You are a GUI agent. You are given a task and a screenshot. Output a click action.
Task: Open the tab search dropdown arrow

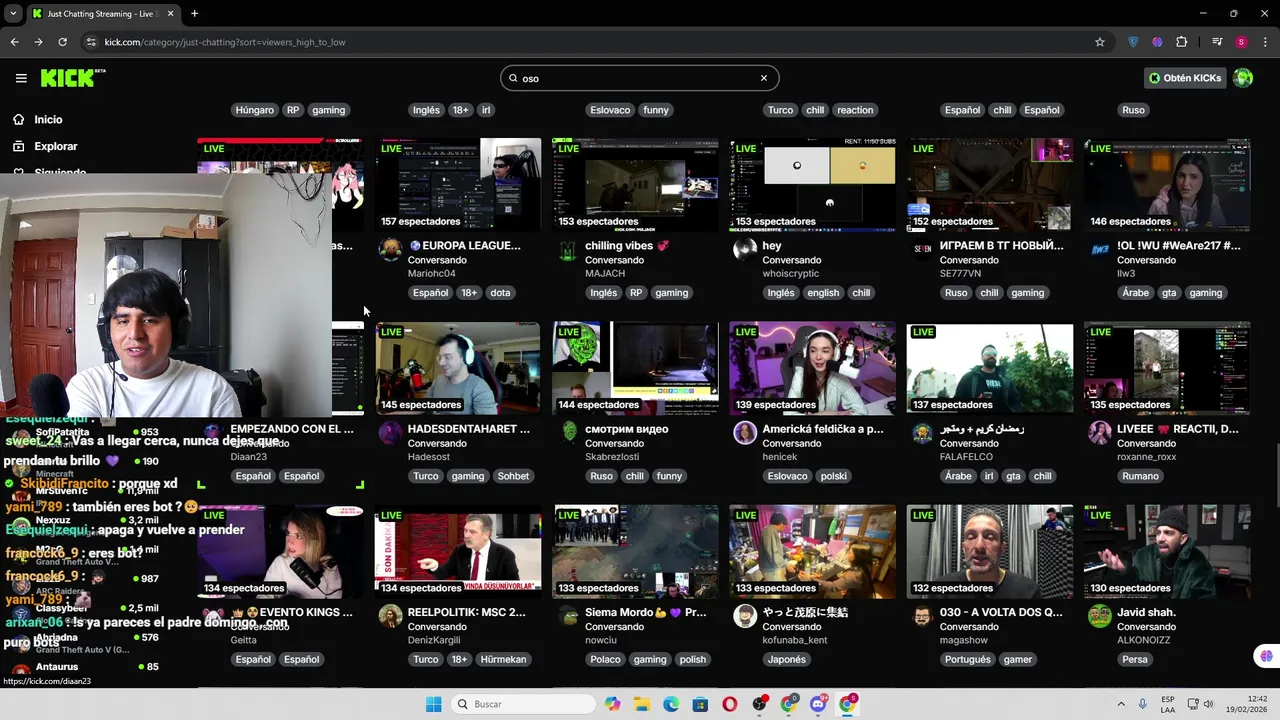click(x=12, y=14)
